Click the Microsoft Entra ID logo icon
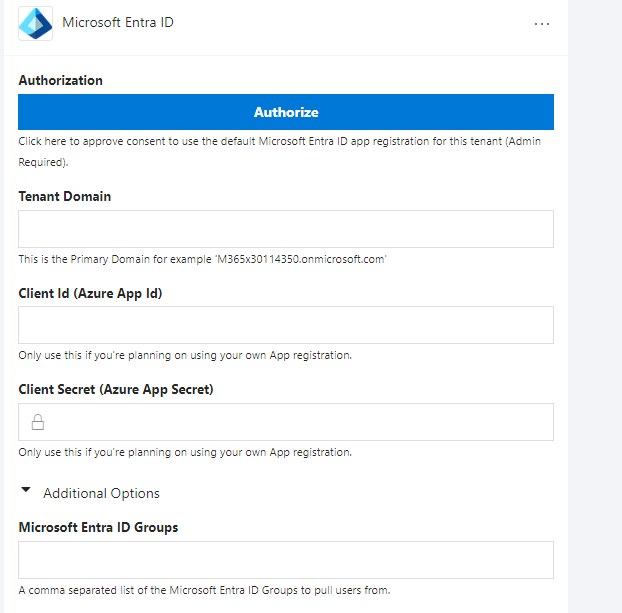The image size is (622, 613). (x=35, y=23)
